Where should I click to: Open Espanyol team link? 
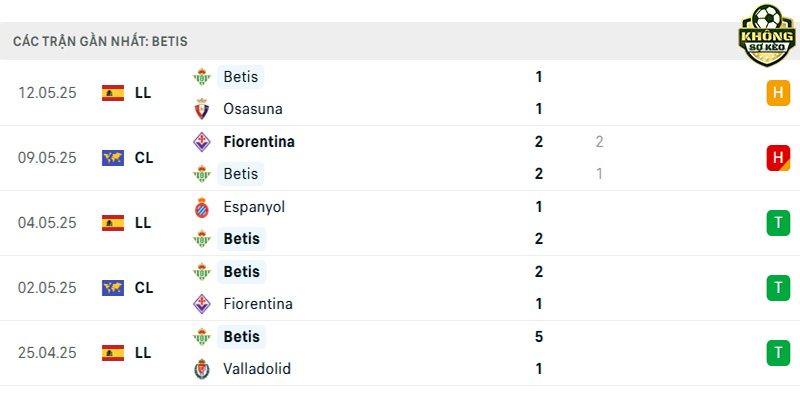254,207
